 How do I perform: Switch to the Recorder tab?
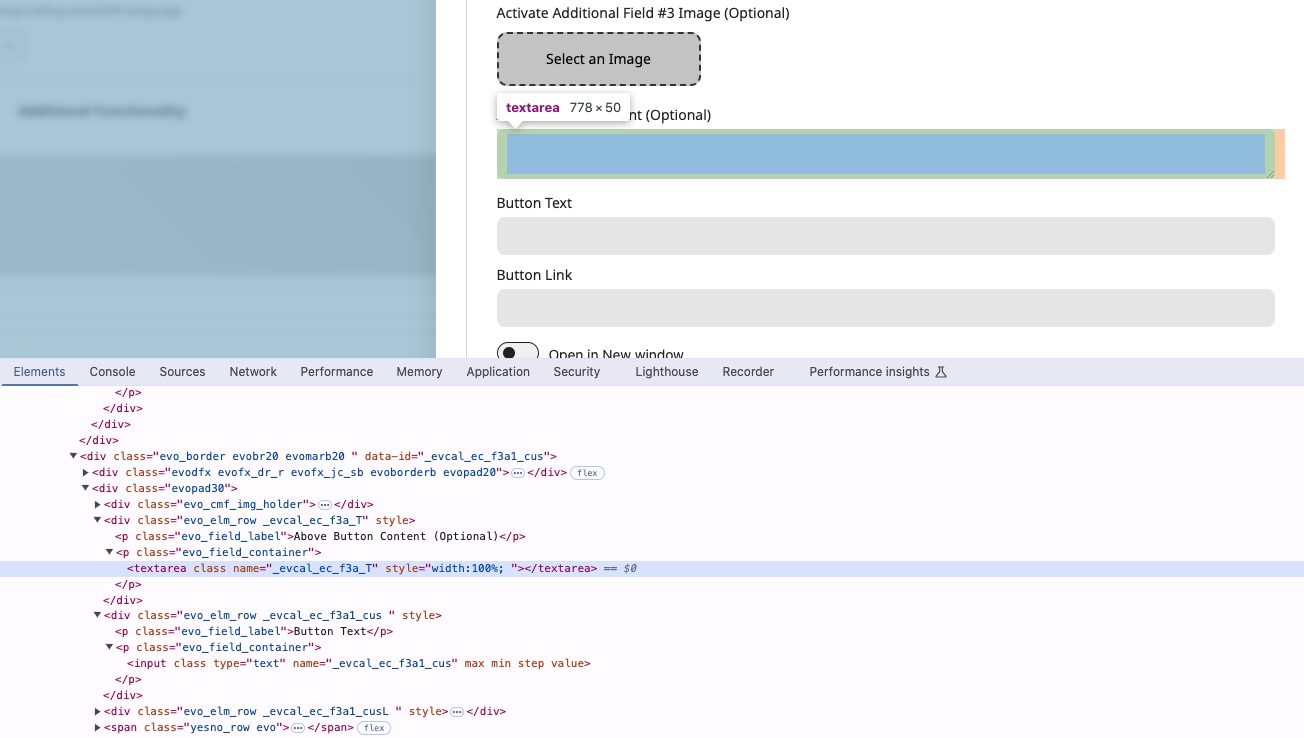[x=748, y=372]
